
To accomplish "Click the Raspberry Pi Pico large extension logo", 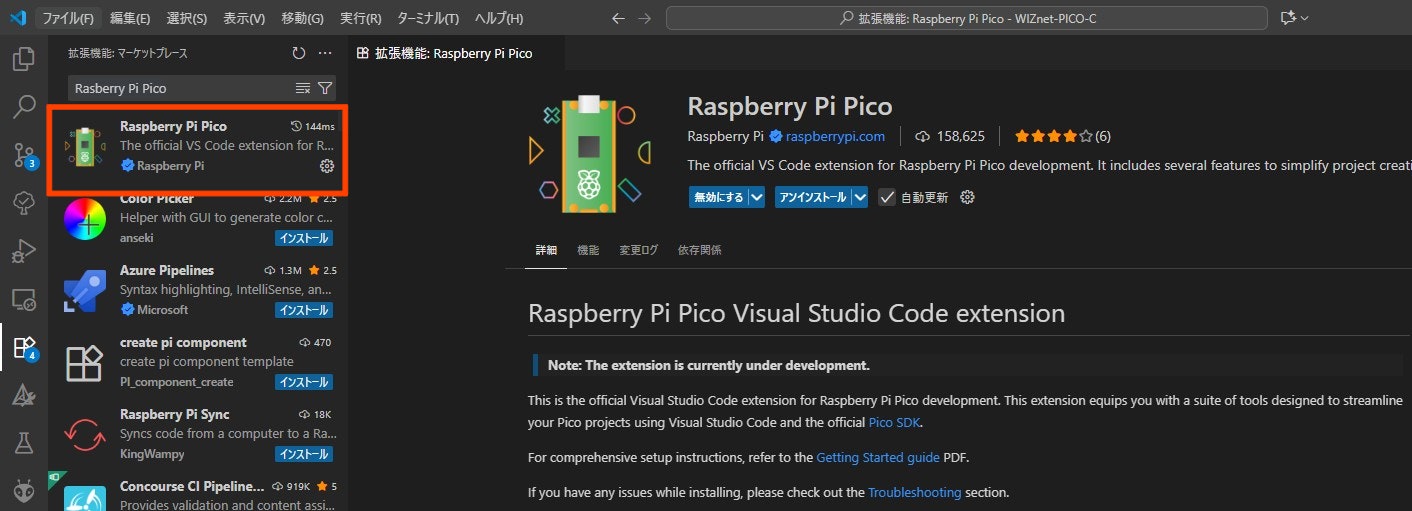I will coord(587,153).
